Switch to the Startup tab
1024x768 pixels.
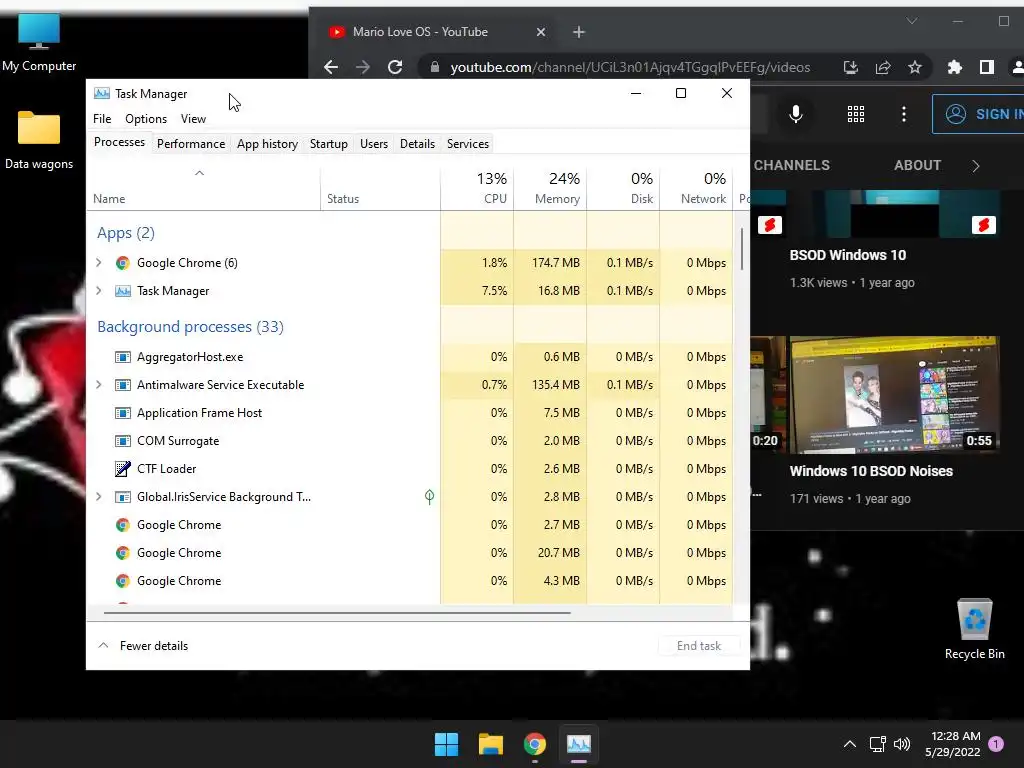[x=328, y=144]
